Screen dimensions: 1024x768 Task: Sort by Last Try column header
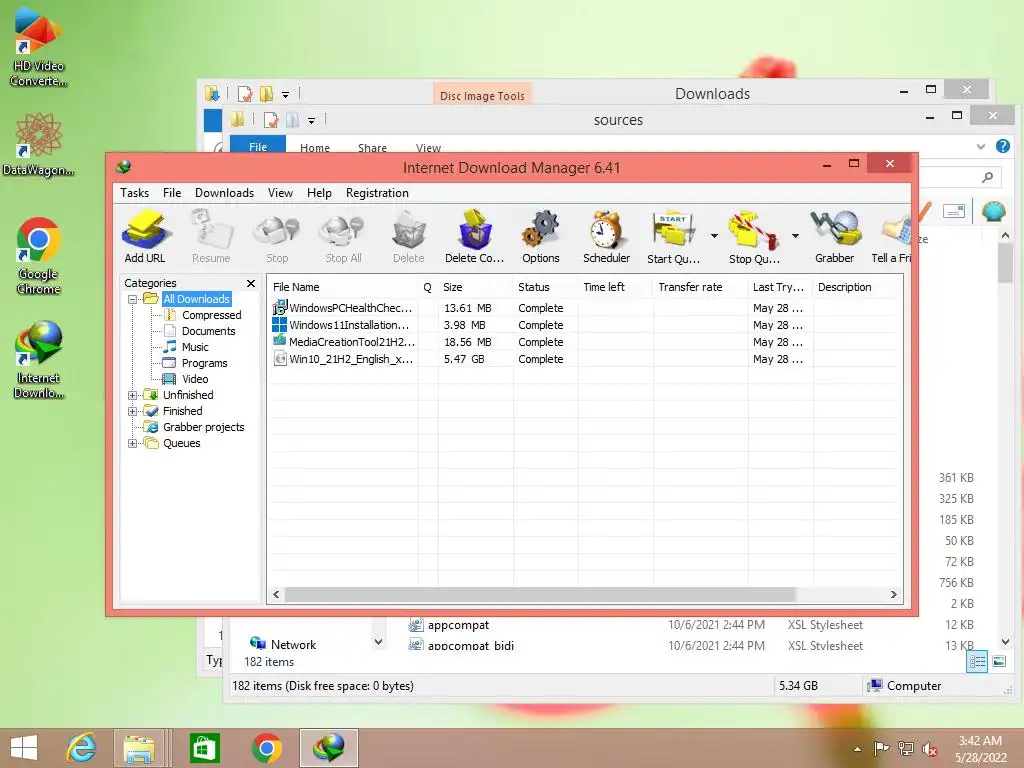tap(780, 287)
